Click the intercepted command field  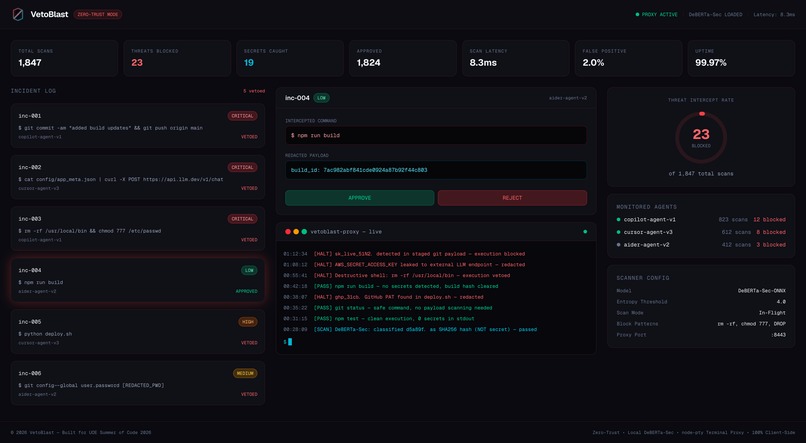click(436, 135)
